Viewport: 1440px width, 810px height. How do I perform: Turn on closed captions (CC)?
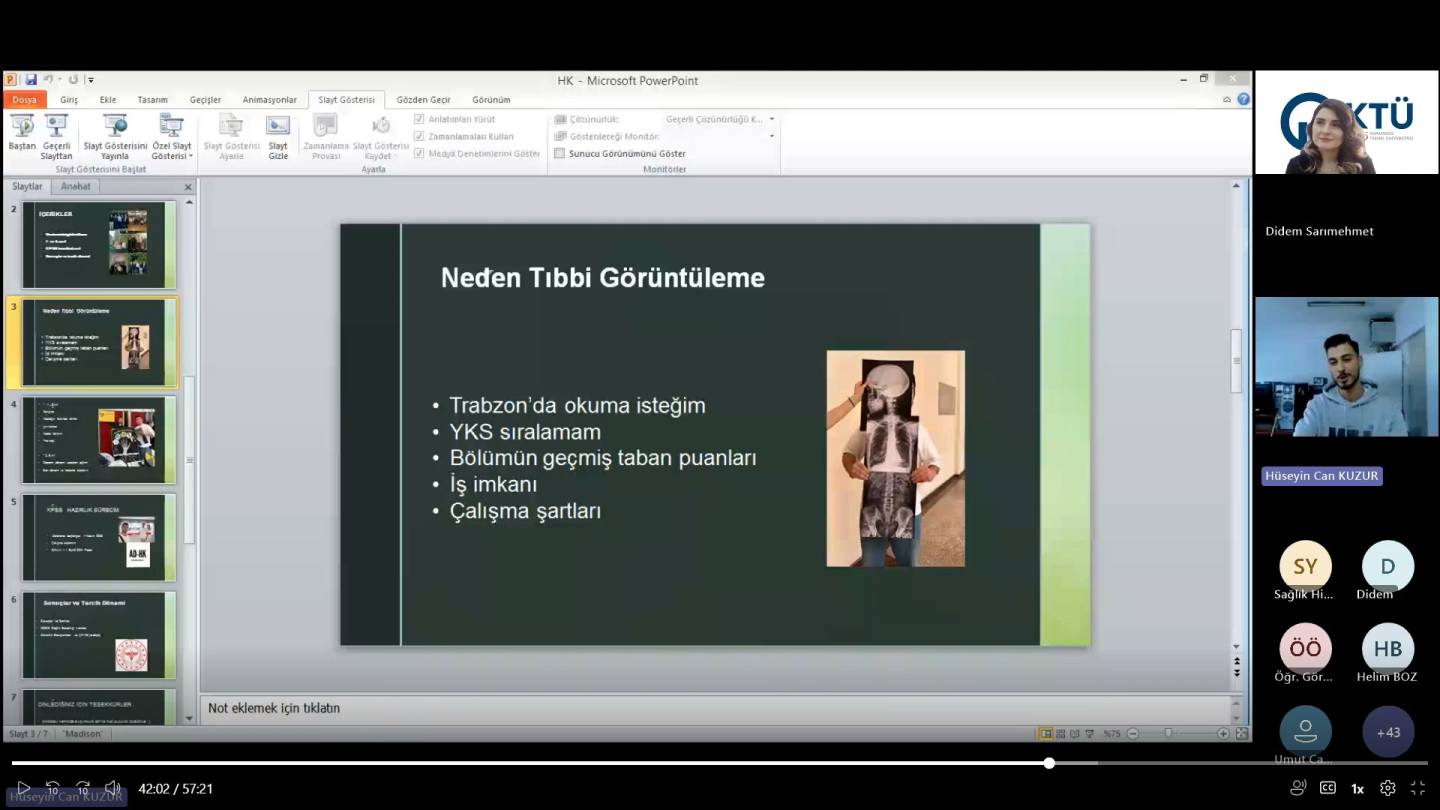coord(1328,788)
